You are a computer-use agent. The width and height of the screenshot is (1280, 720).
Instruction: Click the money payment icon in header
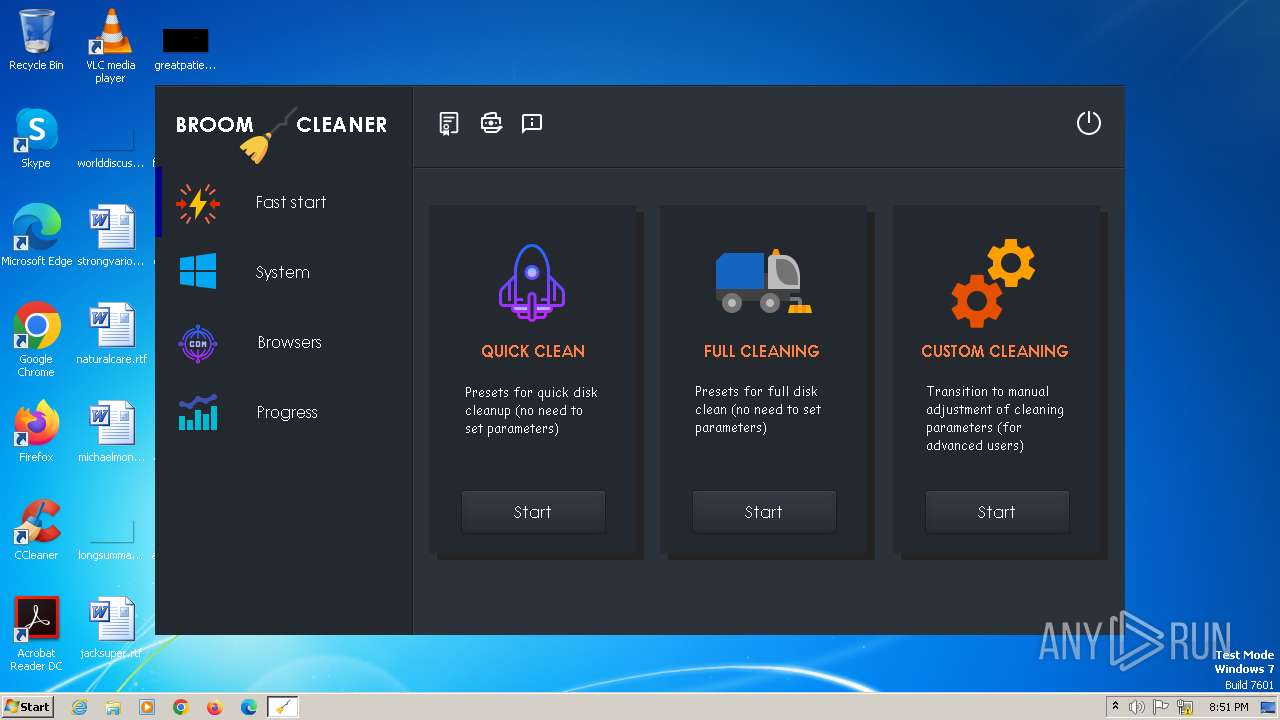click(491, 122)
